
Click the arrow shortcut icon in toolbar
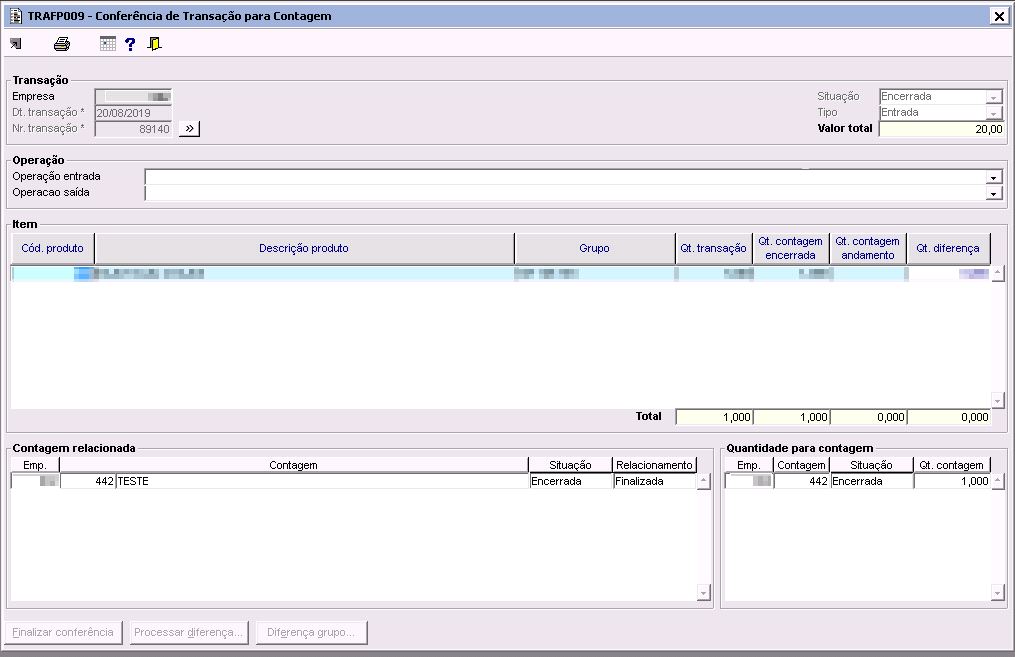16,44
